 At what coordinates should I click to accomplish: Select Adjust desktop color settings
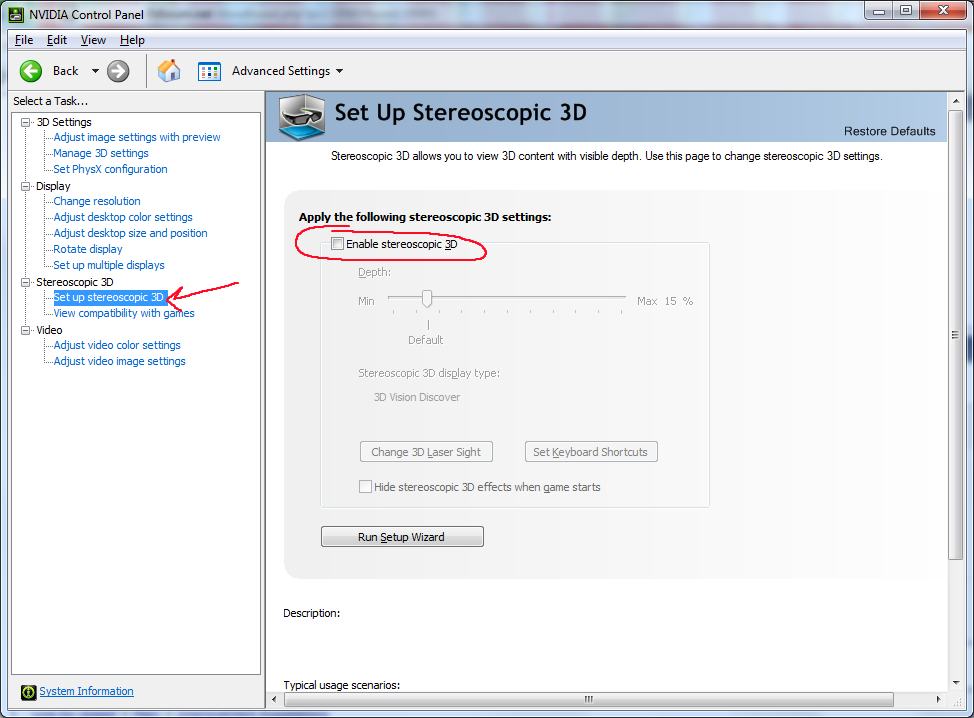(x=123, y=217)
